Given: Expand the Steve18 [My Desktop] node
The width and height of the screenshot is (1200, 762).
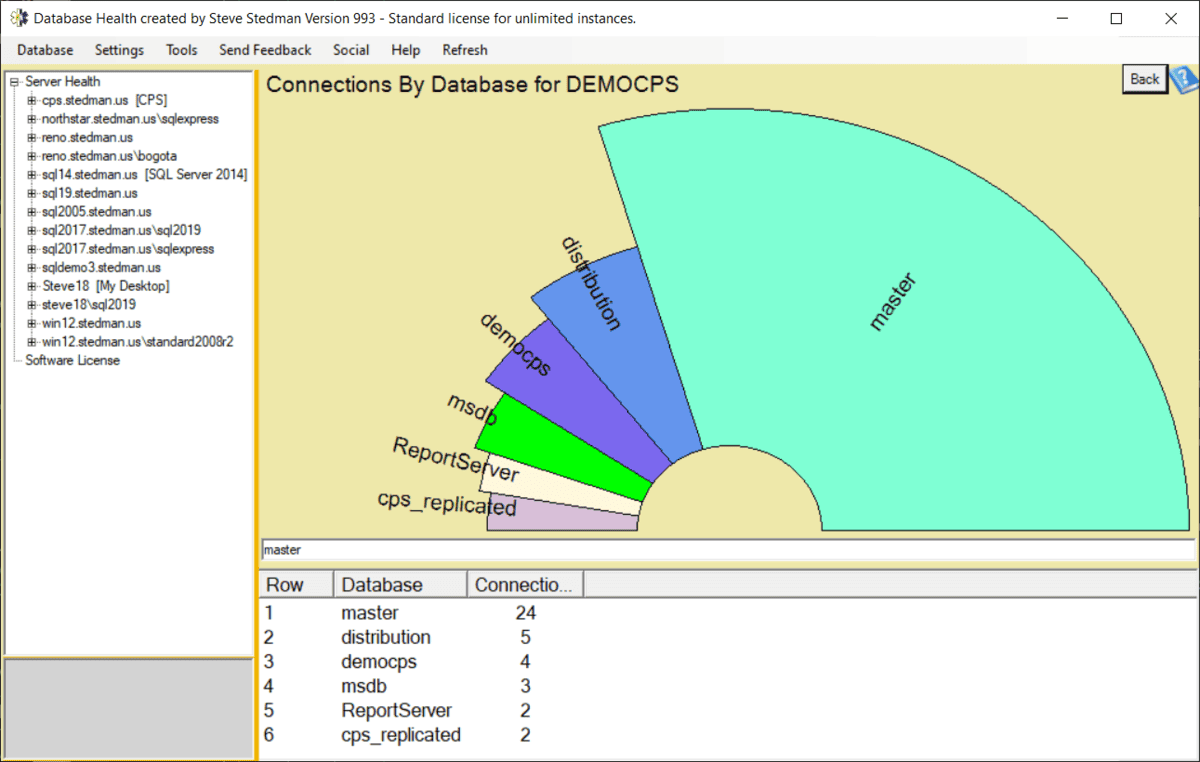Looking at the screenshot, I should 33,286.
